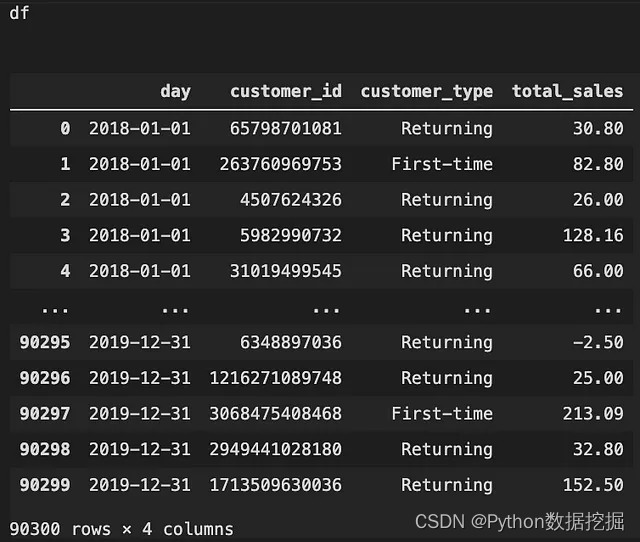
Task: Select customer id 1216271089748
Action: [x=276, y=378]
